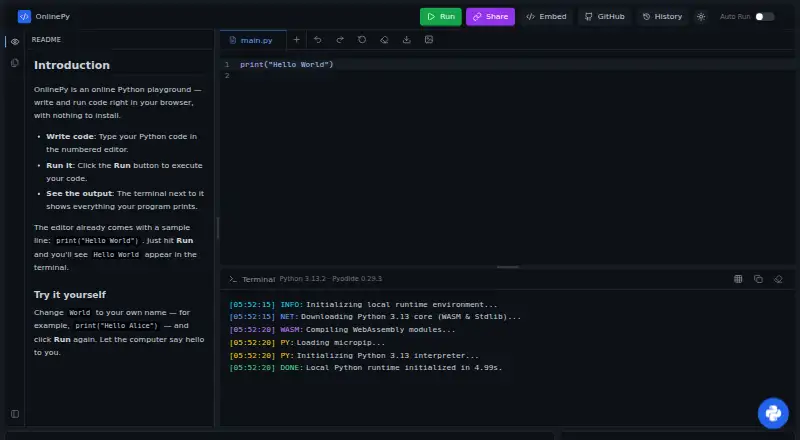Click the sidebar vertical resize handle
The image size is (800, 440).
tap(218, 228)
